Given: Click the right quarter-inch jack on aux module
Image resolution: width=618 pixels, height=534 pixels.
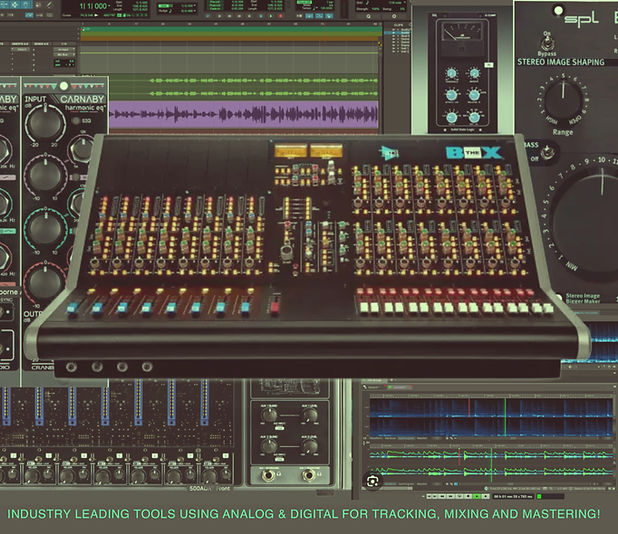Looking at the screenshot, I should click(x=309, y=476).
